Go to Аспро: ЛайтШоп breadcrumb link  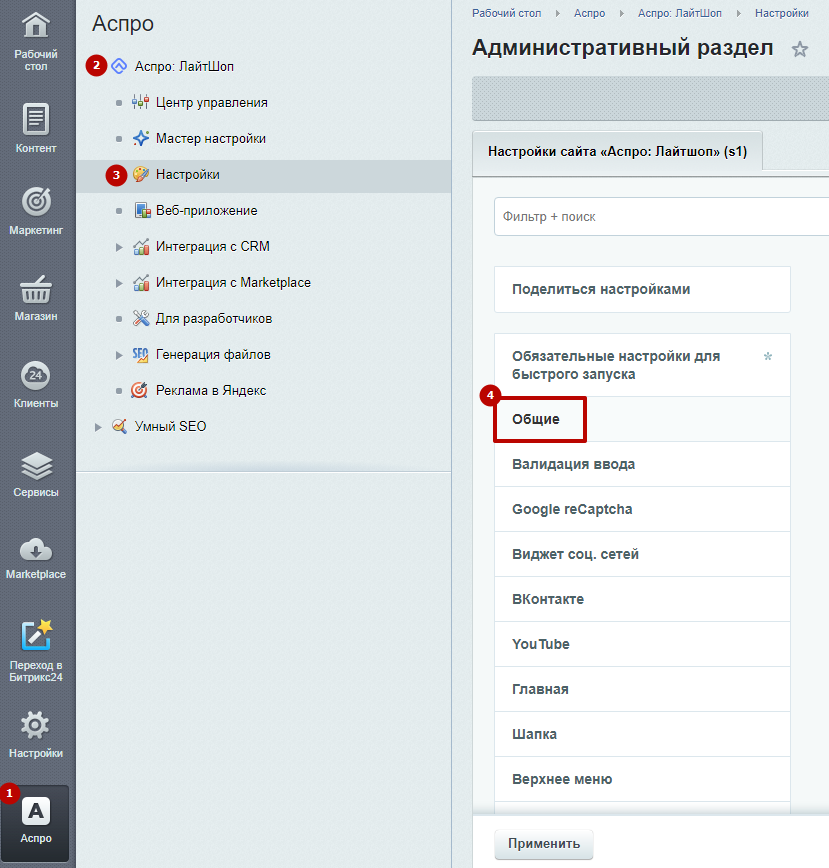(680, 13)
